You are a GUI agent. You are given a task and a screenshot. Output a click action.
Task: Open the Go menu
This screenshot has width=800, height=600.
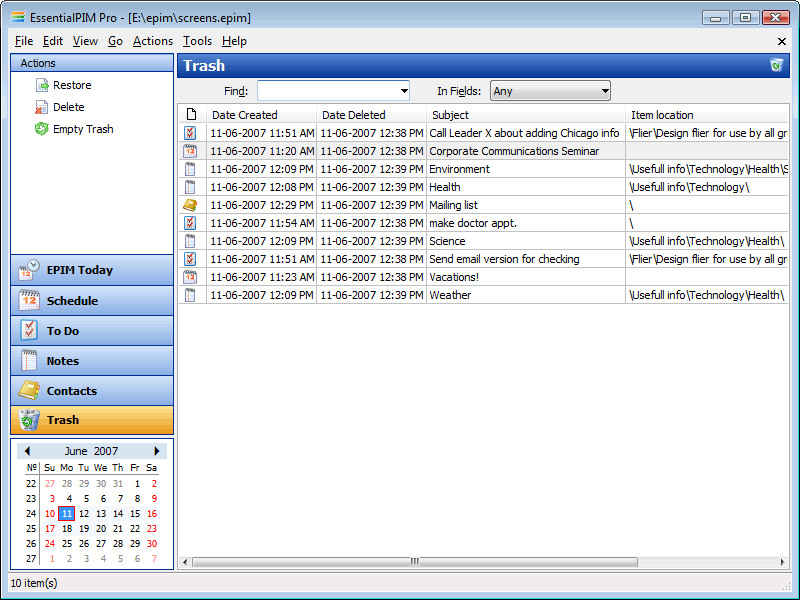115,41
